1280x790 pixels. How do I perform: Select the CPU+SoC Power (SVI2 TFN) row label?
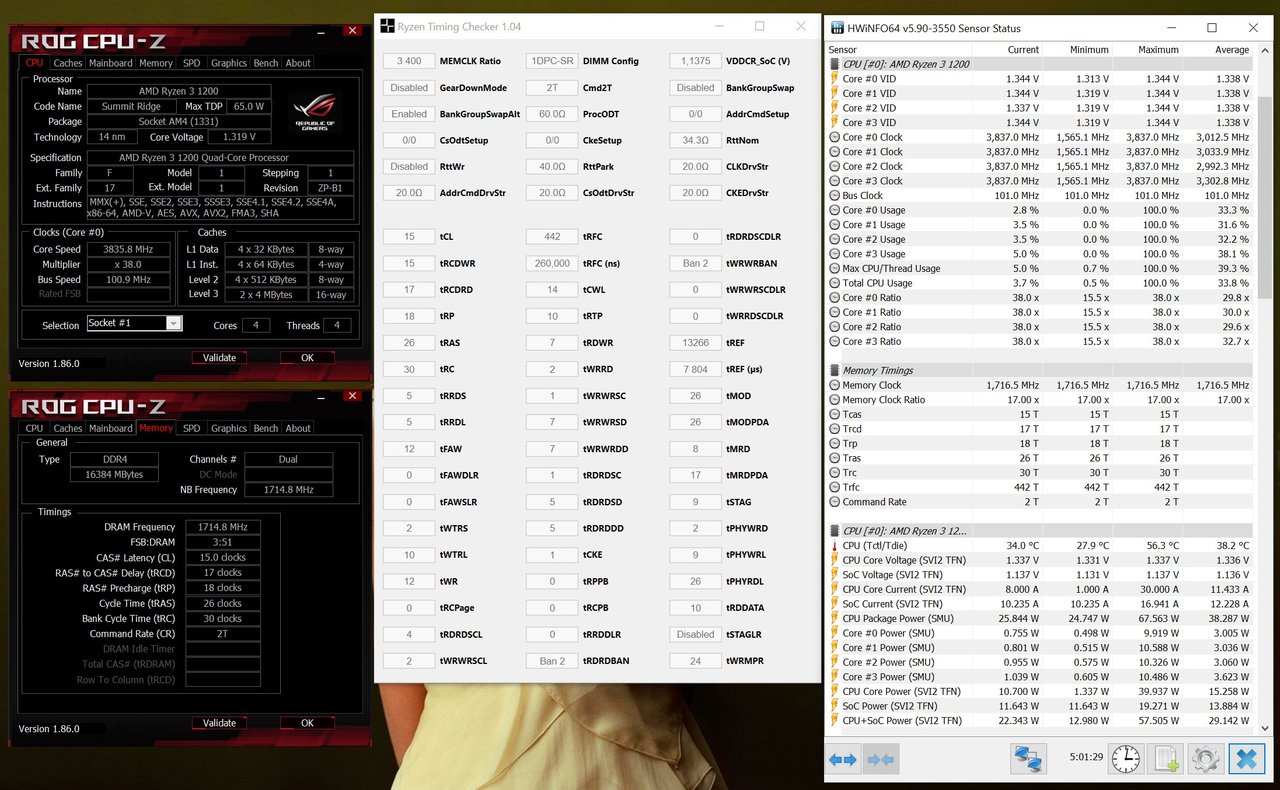[x=904, y=720]
